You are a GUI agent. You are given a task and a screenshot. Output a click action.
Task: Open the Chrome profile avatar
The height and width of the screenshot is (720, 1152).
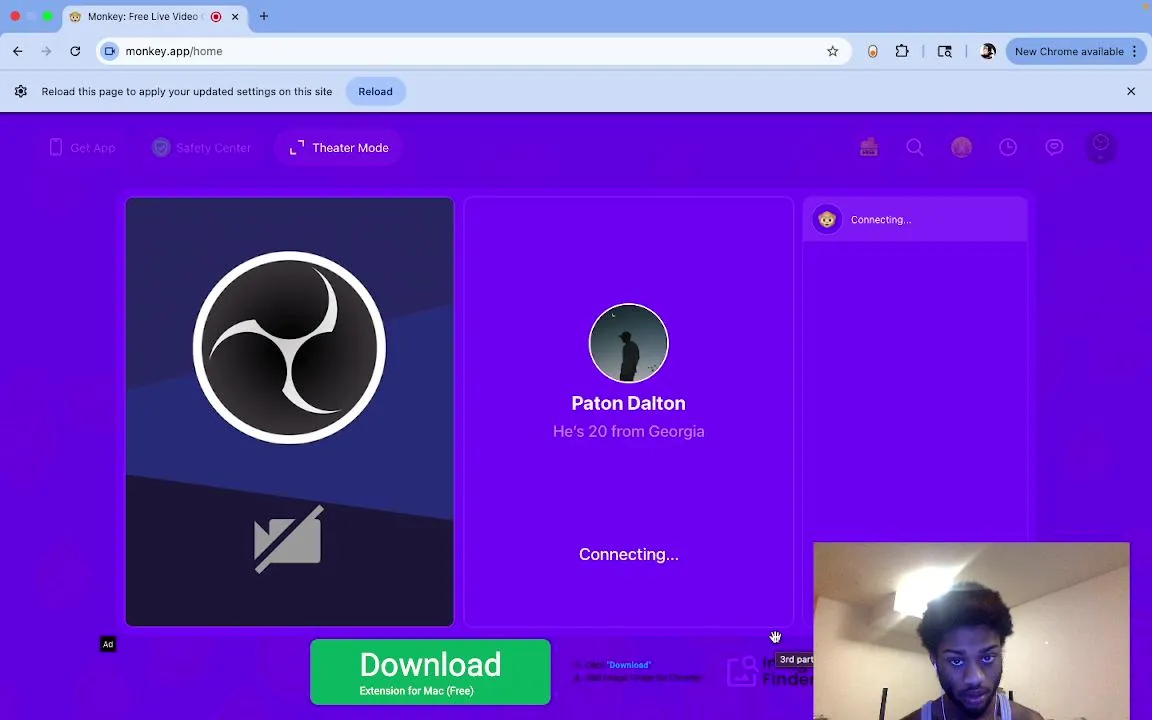tap(988, 51)
